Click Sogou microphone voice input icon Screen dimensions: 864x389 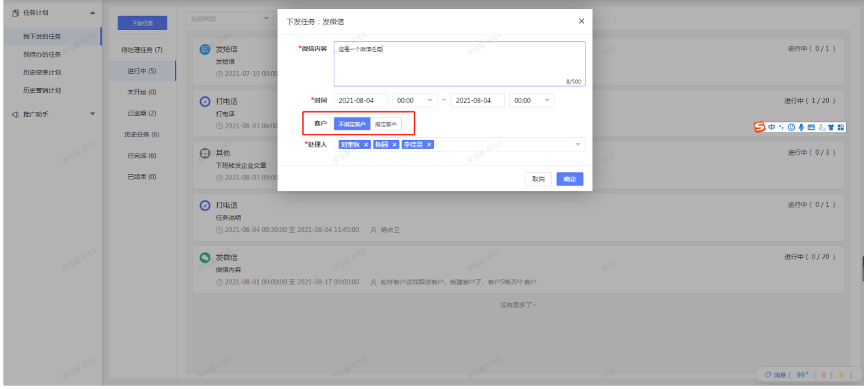pos(801,127)
